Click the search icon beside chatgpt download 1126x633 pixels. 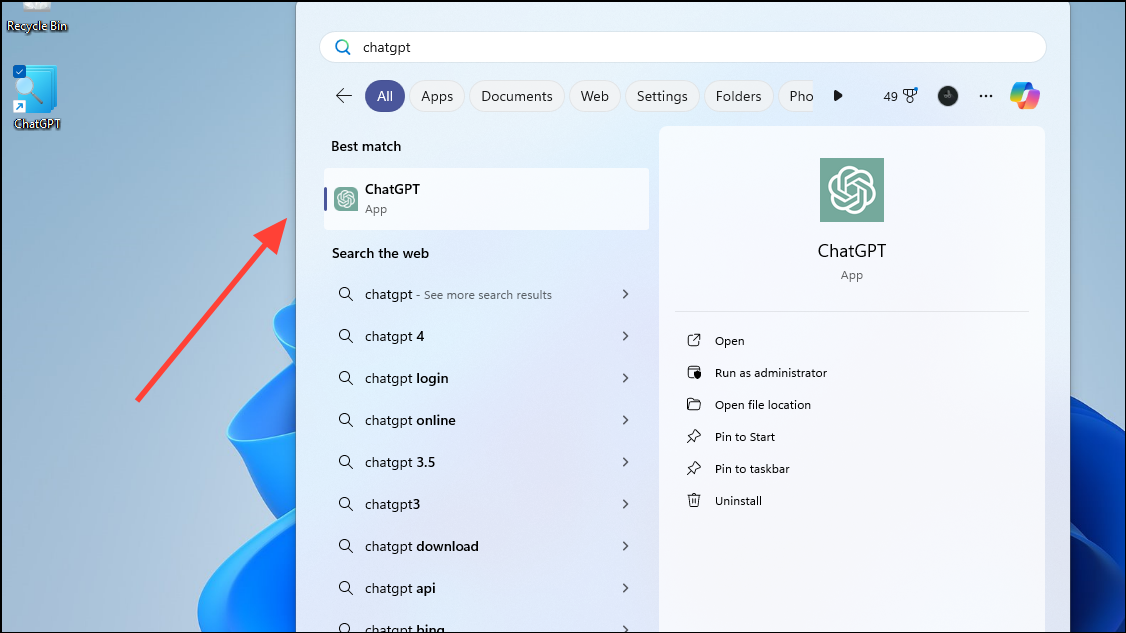345,545
